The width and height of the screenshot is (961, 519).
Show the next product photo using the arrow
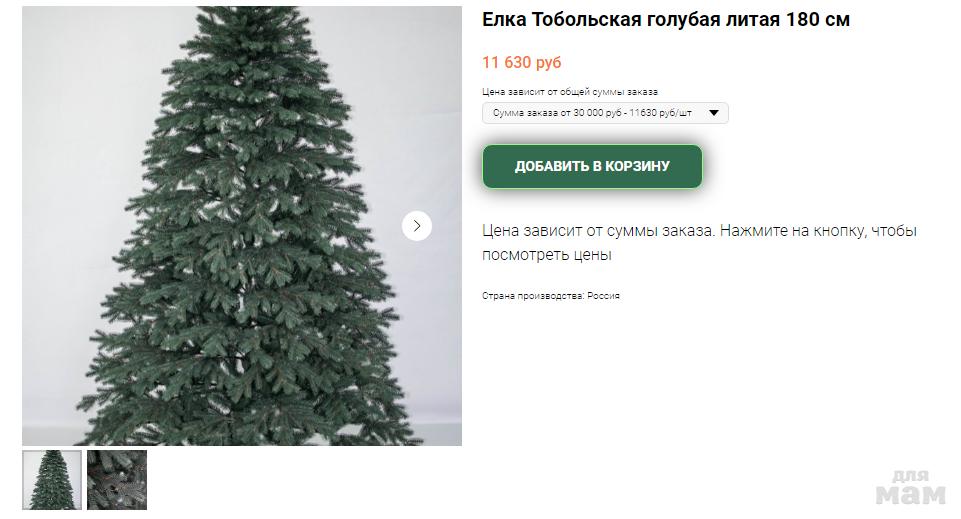417,226
